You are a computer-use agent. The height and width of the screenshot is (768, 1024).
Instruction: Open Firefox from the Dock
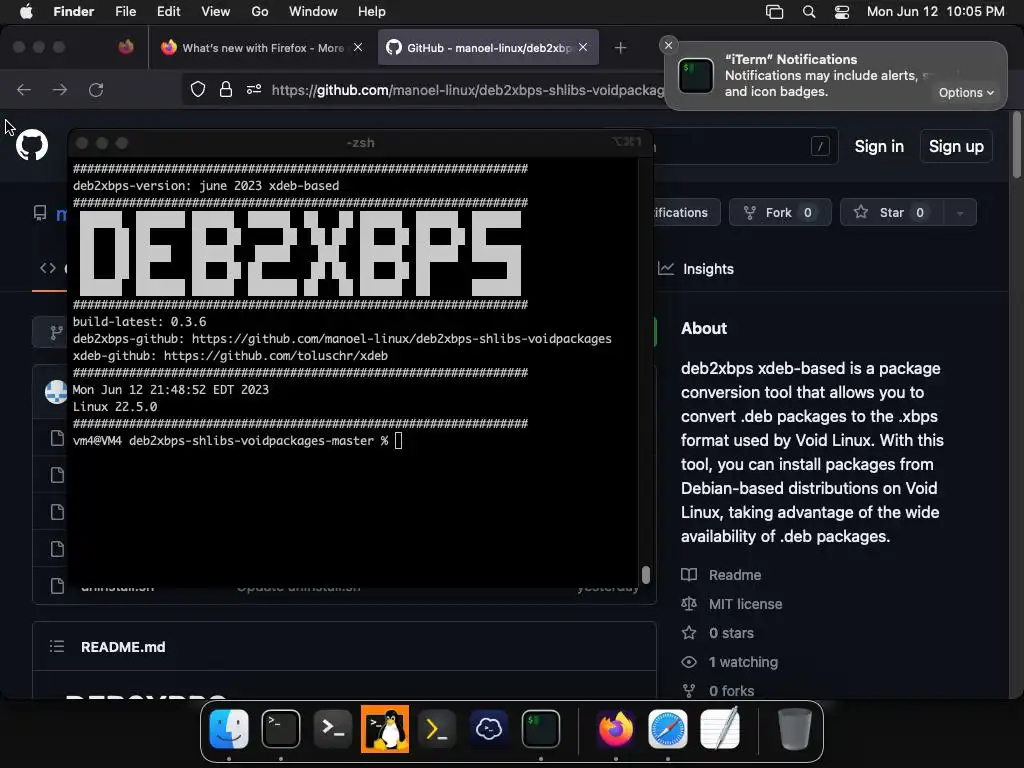tap(615, 728)
